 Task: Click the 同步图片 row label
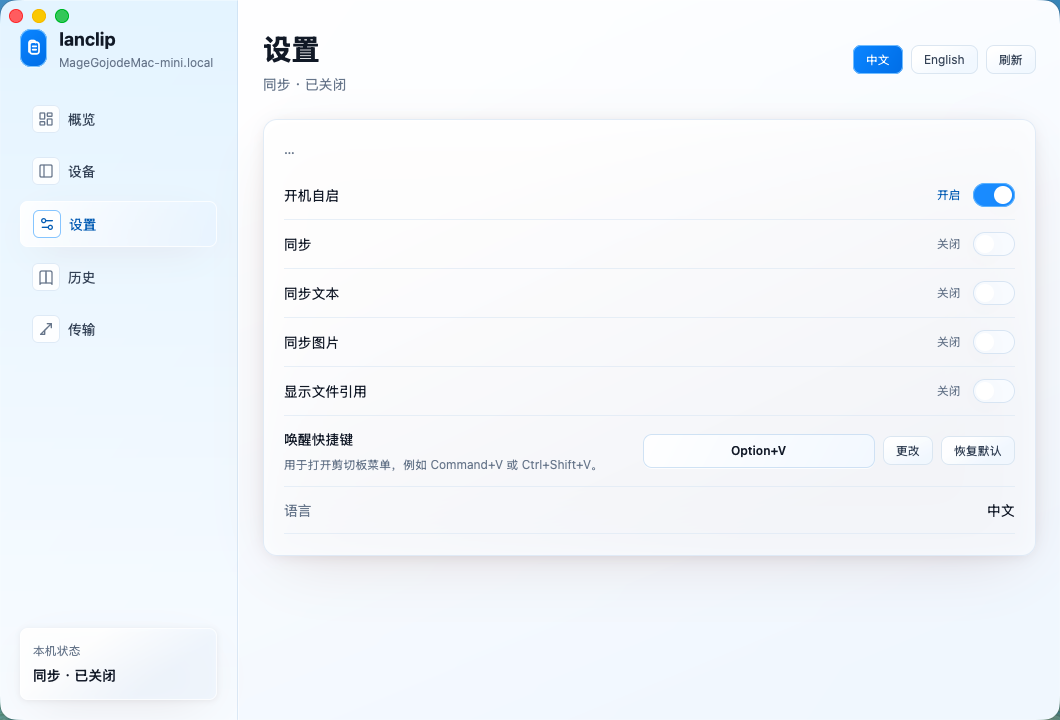[311, 343]
